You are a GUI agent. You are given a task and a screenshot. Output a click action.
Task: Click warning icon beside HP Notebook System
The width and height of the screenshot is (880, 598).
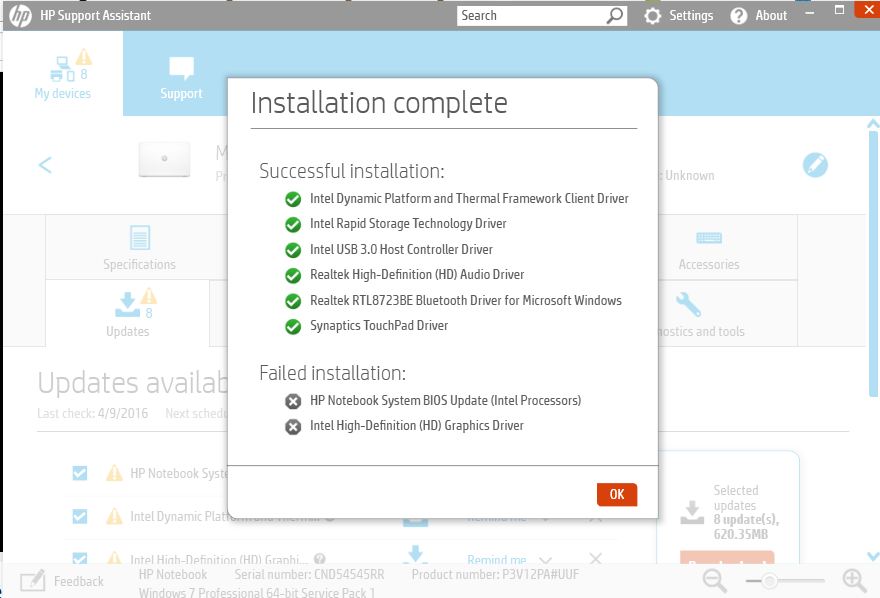(114, 473)
